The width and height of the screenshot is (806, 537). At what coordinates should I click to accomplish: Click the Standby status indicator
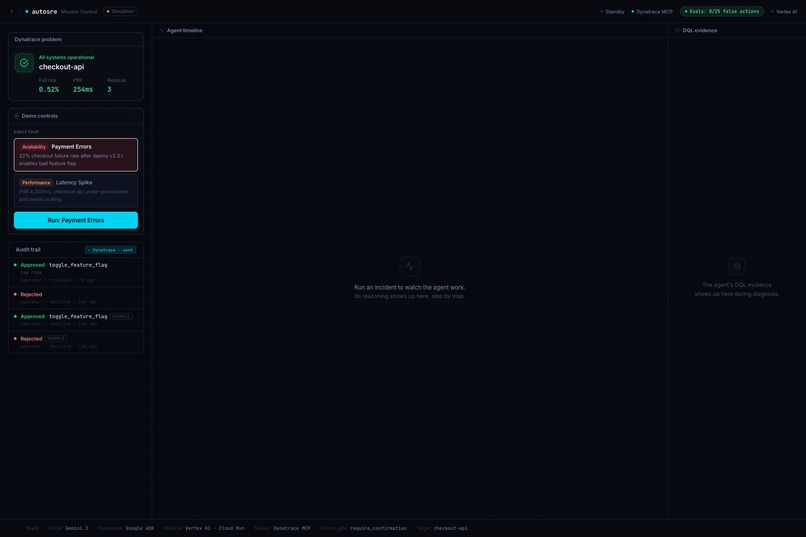pos(612,12)
